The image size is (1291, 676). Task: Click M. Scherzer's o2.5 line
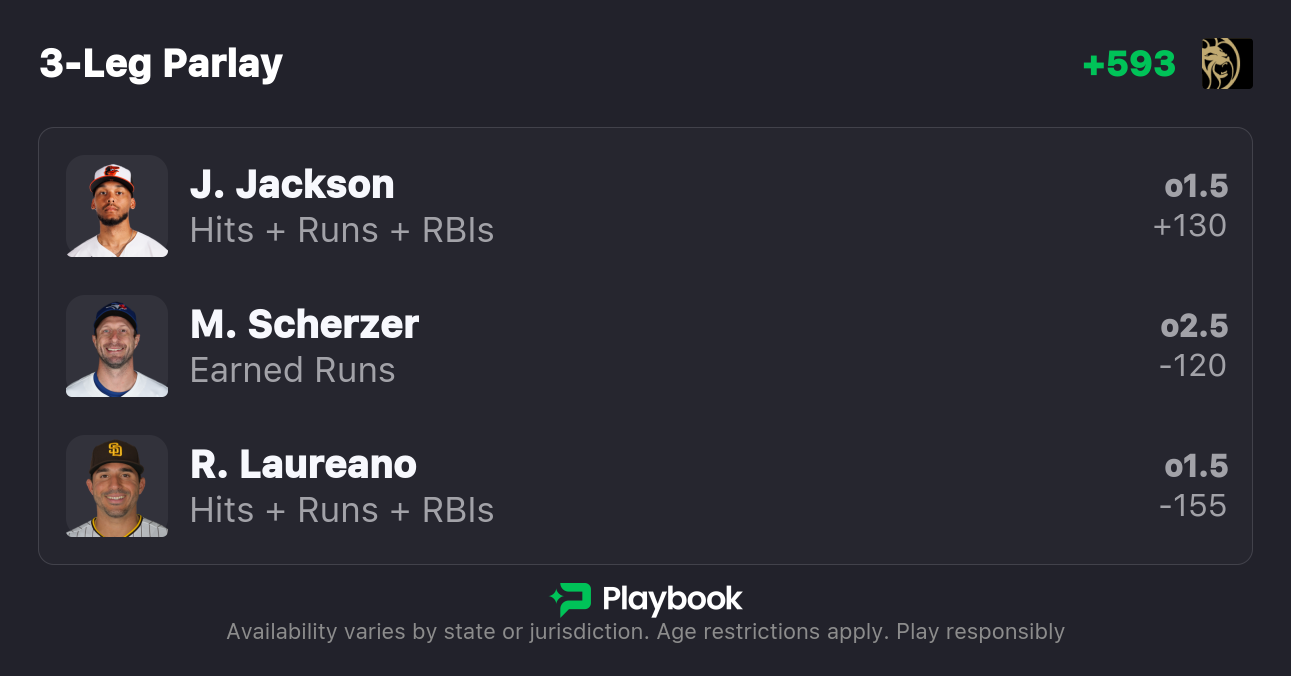[1194, 326]
